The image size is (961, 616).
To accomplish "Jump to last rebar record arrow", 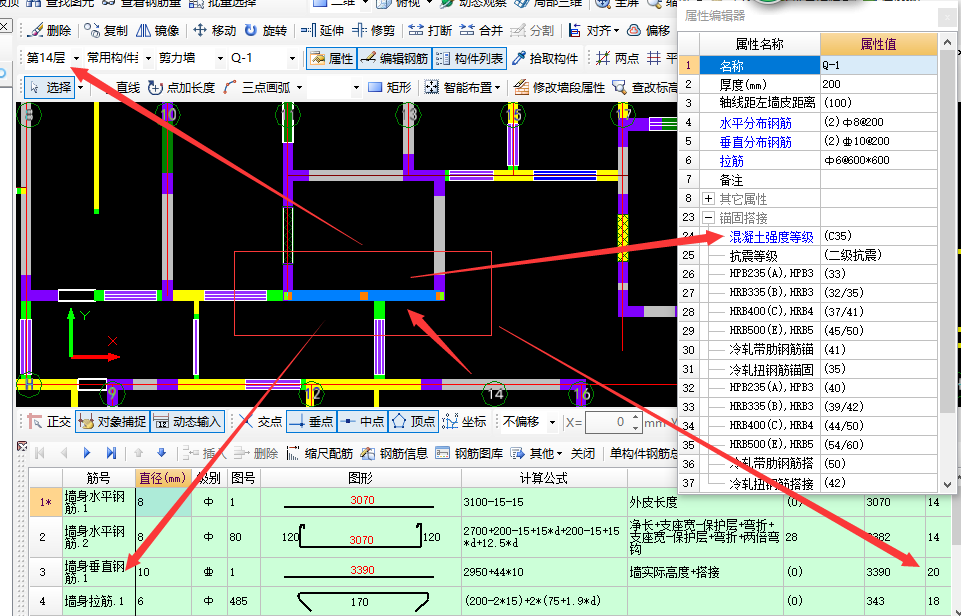I will 111,454.
